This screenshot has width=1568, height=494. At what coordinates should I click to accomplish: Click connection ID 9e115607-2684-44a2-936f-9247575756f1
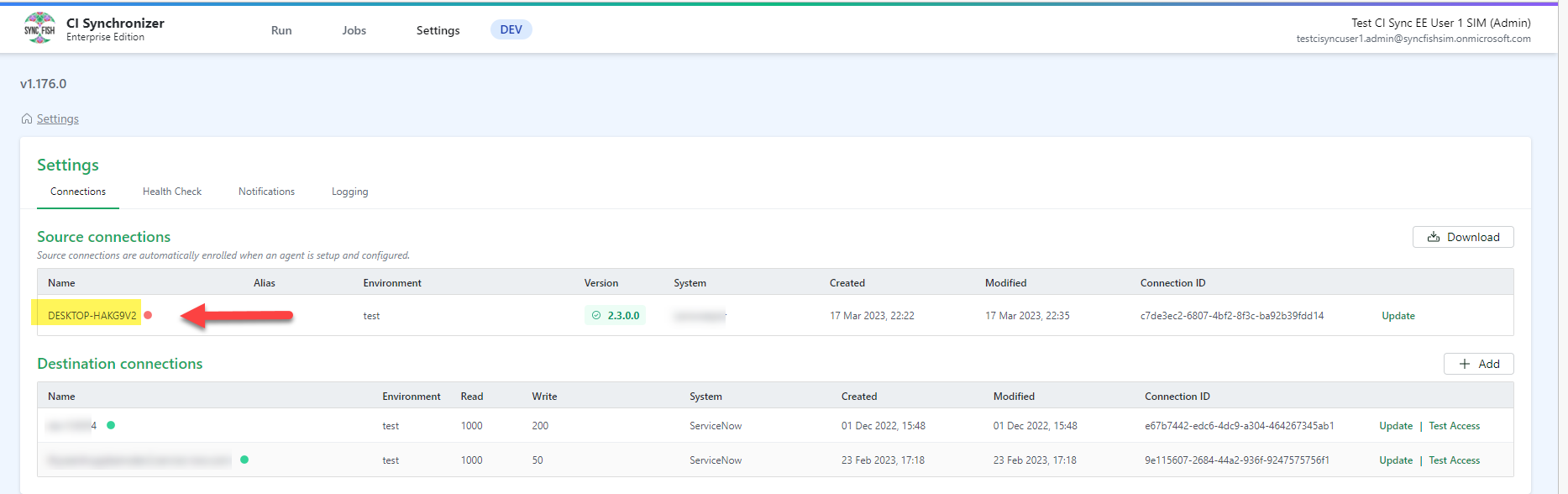1237,460
